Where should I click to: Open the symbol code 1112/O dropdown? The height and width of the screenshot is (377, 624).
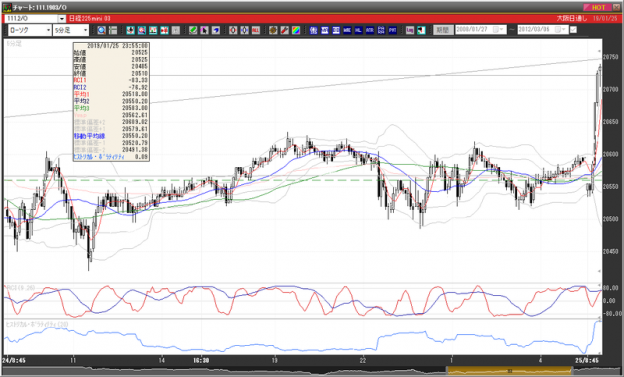62,19
